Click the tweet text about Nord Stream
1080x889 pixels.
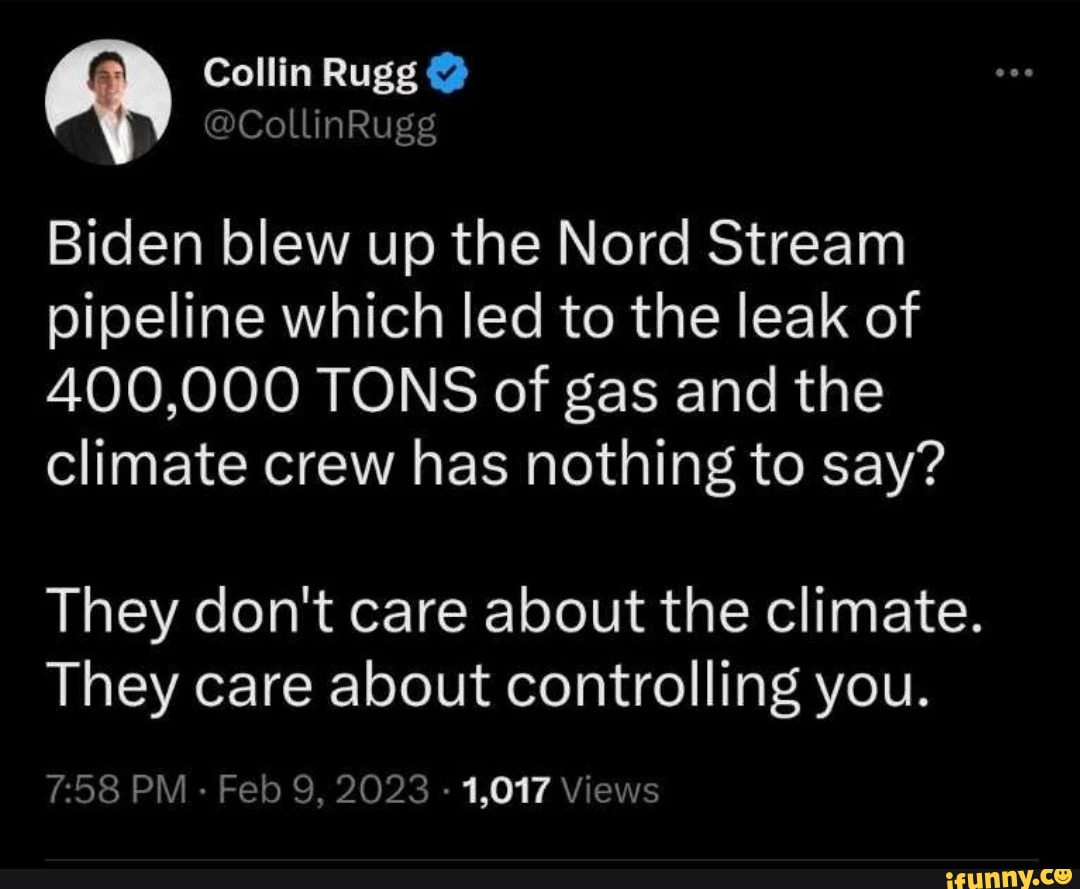pyautogui.click(x=494, y=357)
